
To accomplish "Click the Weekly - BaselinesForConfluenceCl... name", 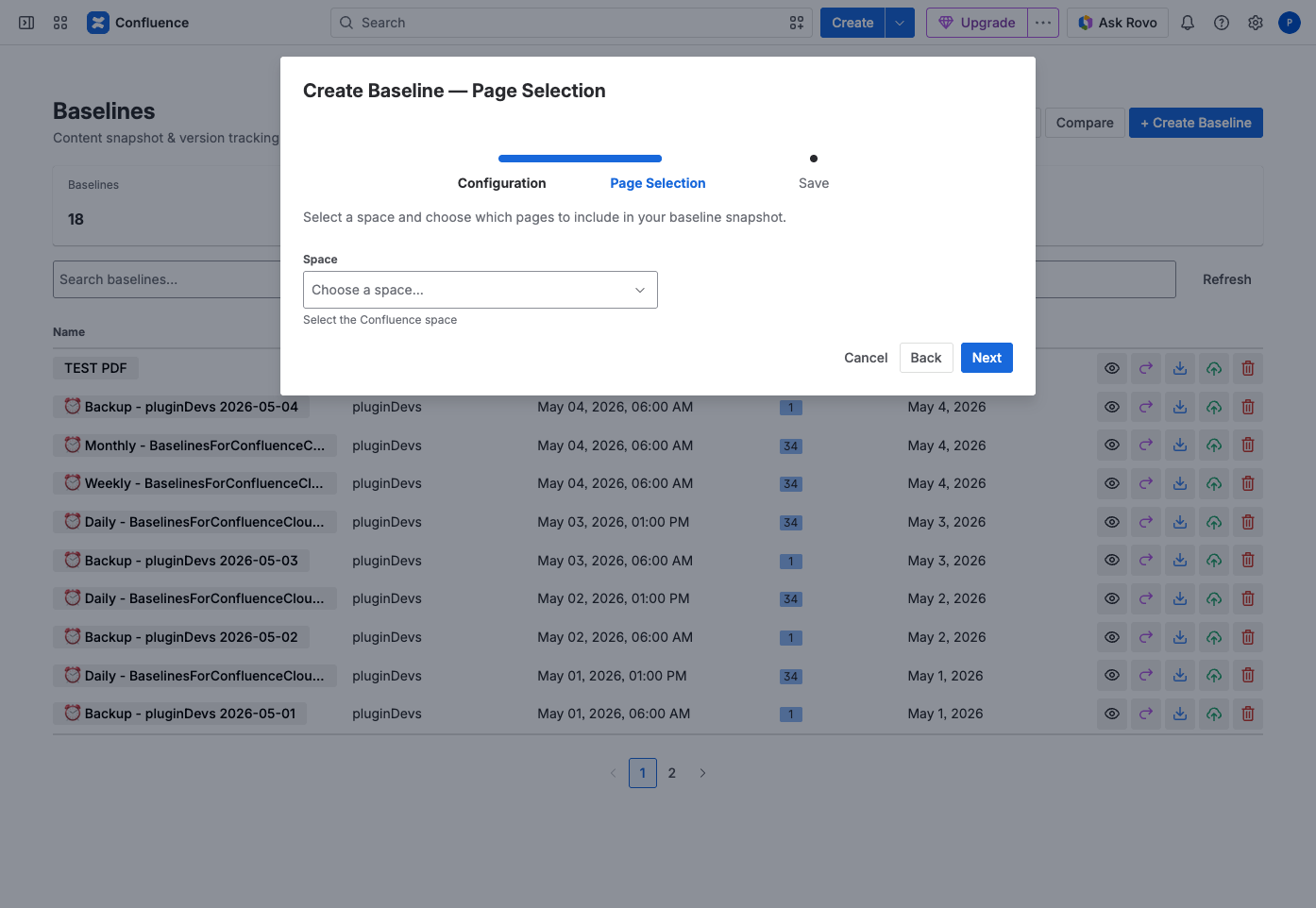I will pyautogui.click(x=194, y=483).
